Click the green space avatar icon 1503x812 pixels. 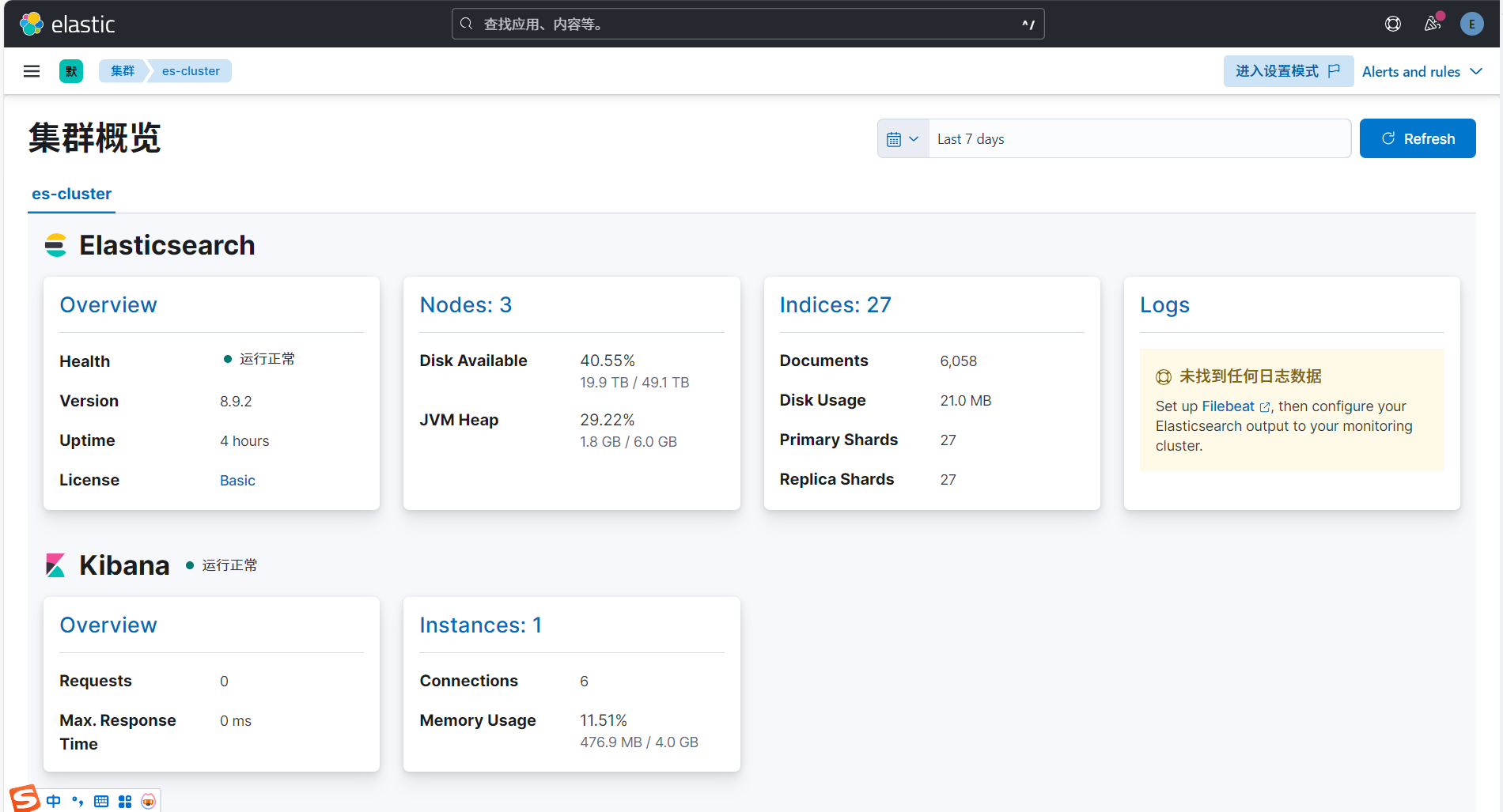71,71
